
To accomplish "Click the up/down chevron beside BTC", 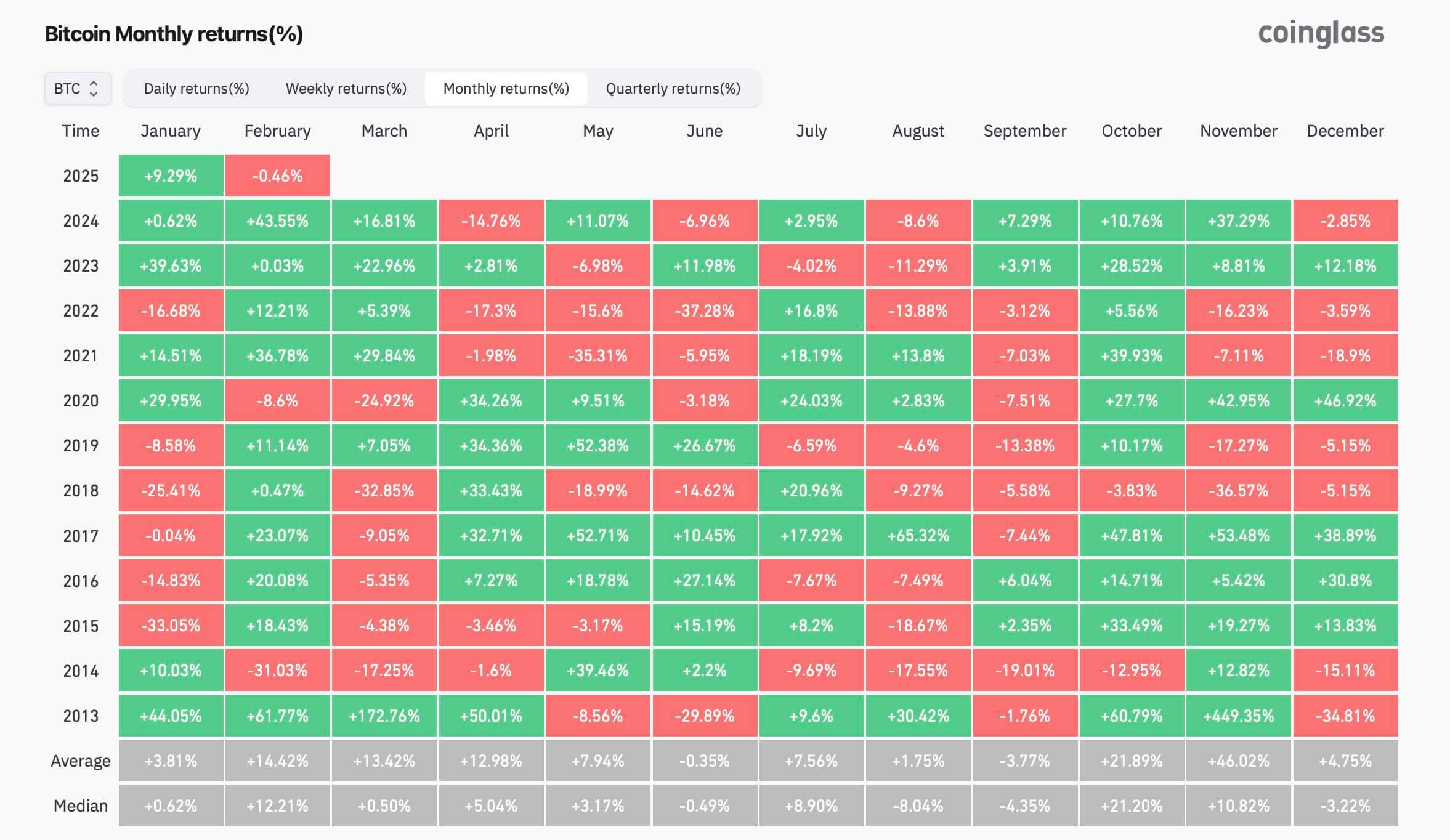I will 94,89.
